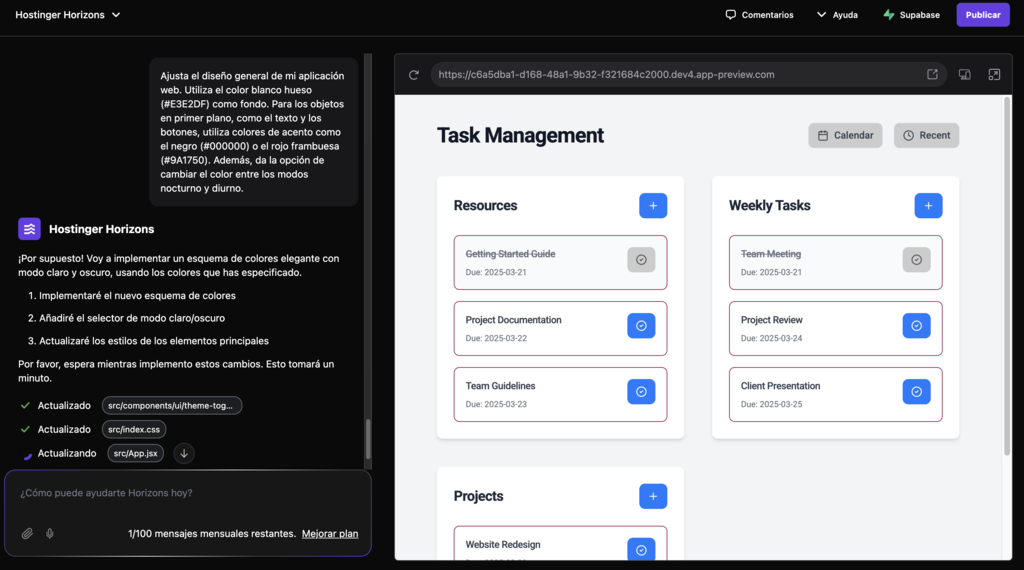The image size is (1024, 570).
Task: Open preview in a new tab icon
Action: (933, 74)
